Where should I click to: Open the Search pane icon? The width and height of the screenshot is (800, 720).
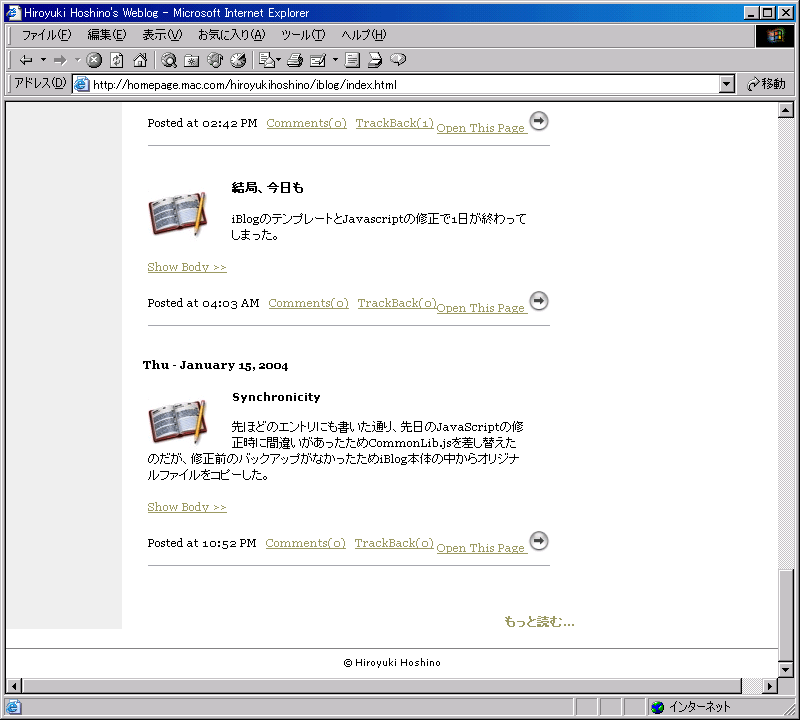(x=169, y=60)
